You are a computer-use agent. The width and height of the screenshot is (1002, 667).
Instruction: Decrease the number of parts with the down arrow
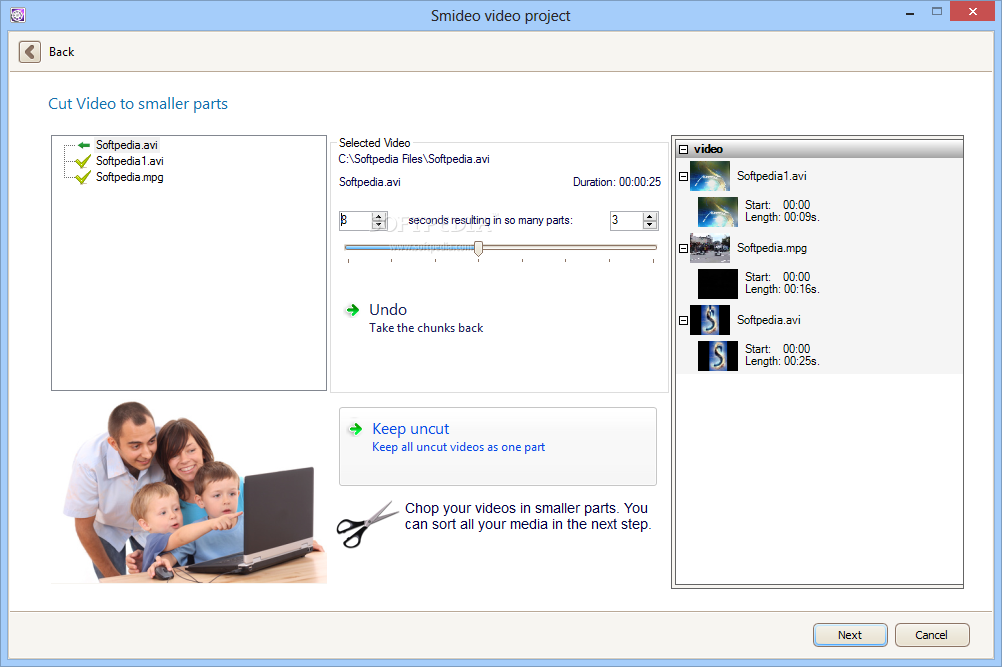tap(650, 225)
